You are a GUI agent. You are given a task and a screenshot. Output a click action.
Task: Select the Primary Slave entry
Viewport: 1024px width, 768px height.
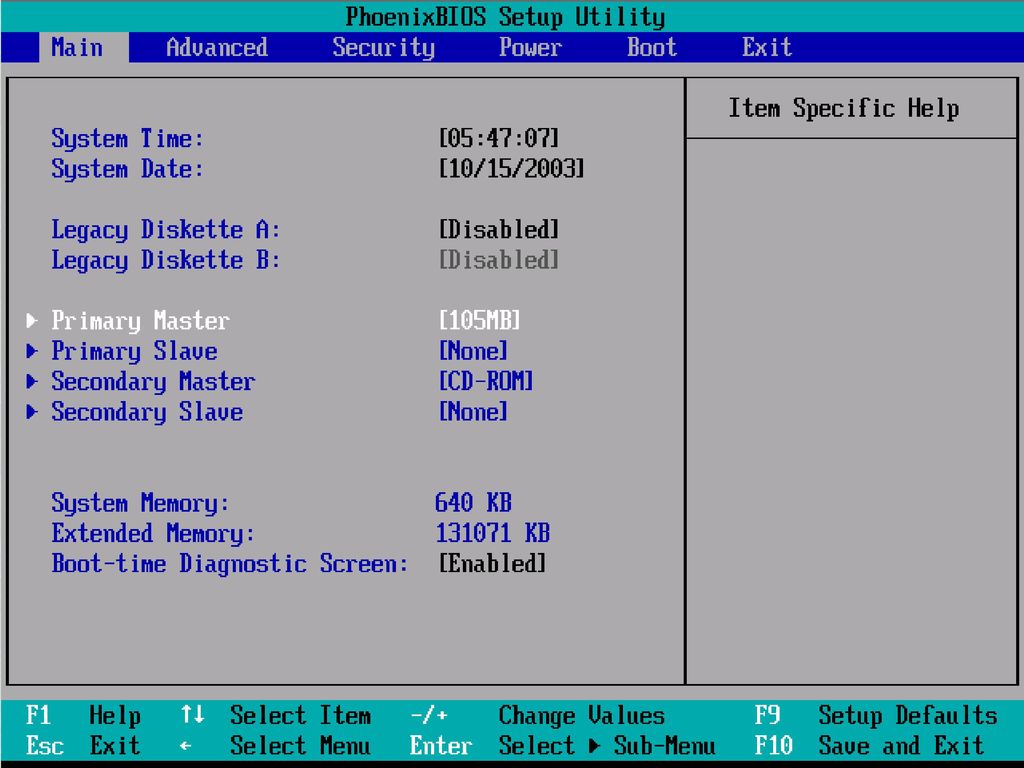135,351
